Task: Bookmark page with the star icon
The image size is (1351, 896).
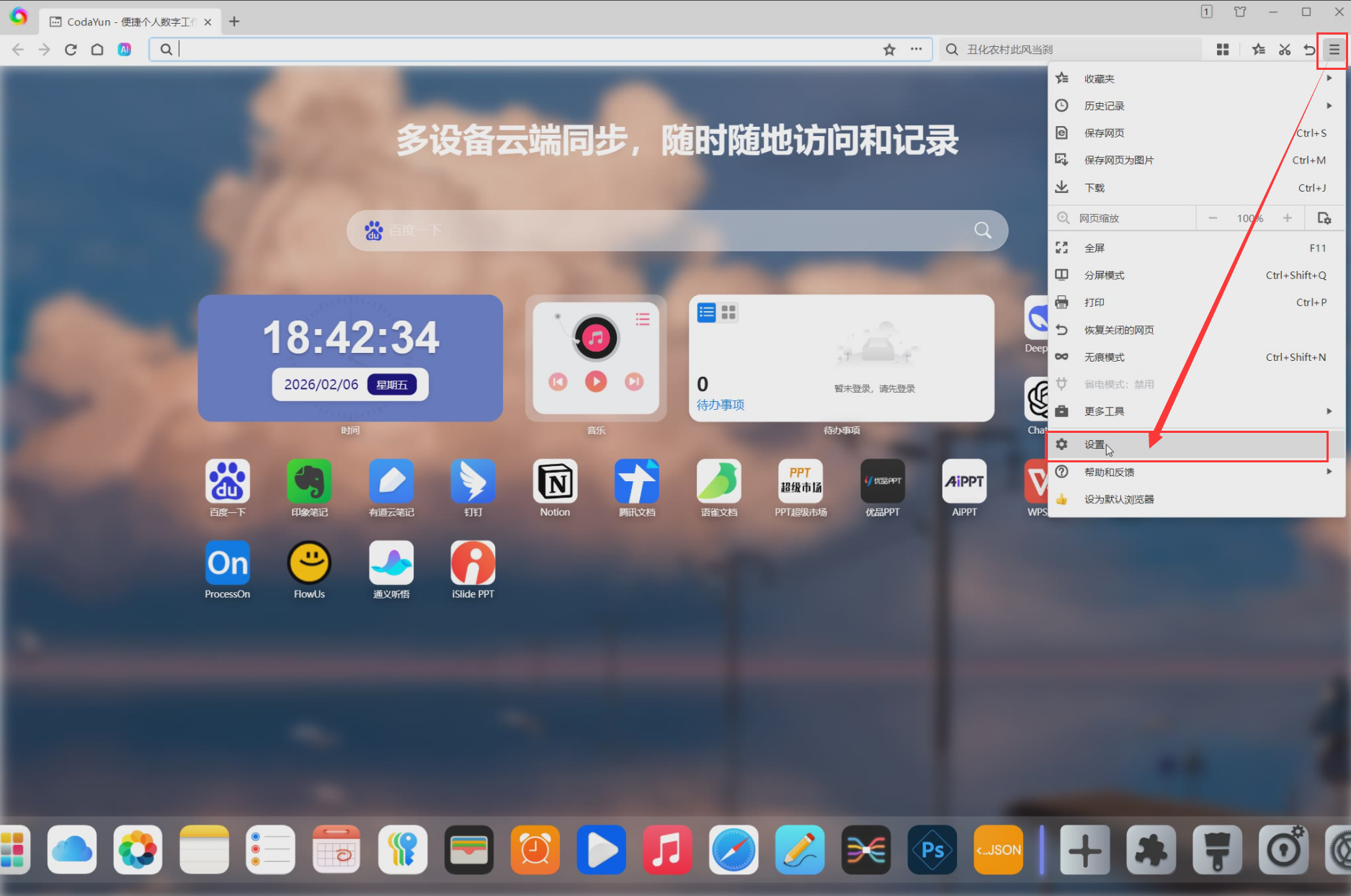Action: coord(889,50)
